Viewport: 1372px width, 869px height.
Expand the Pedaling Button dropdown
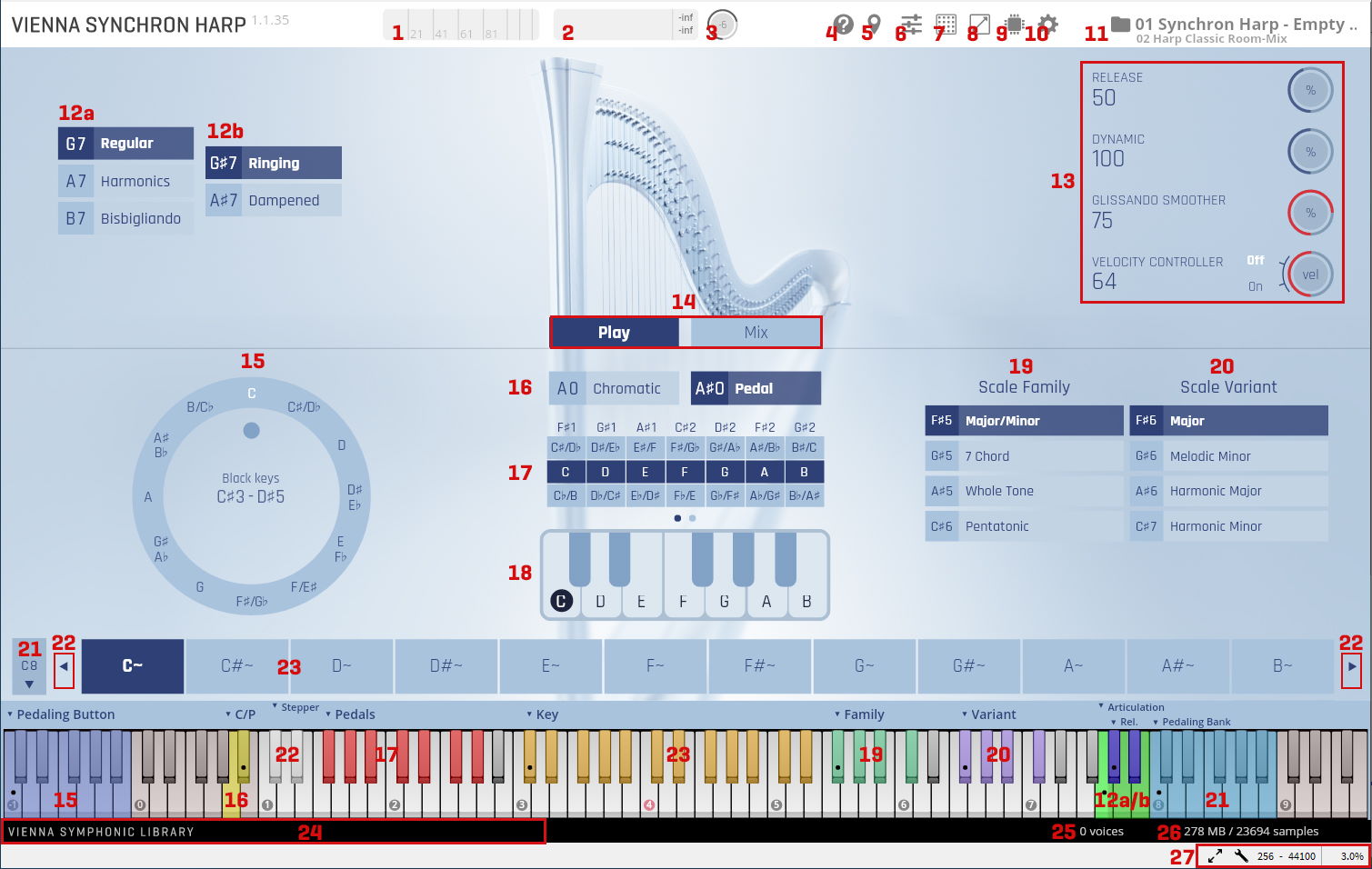60,714
